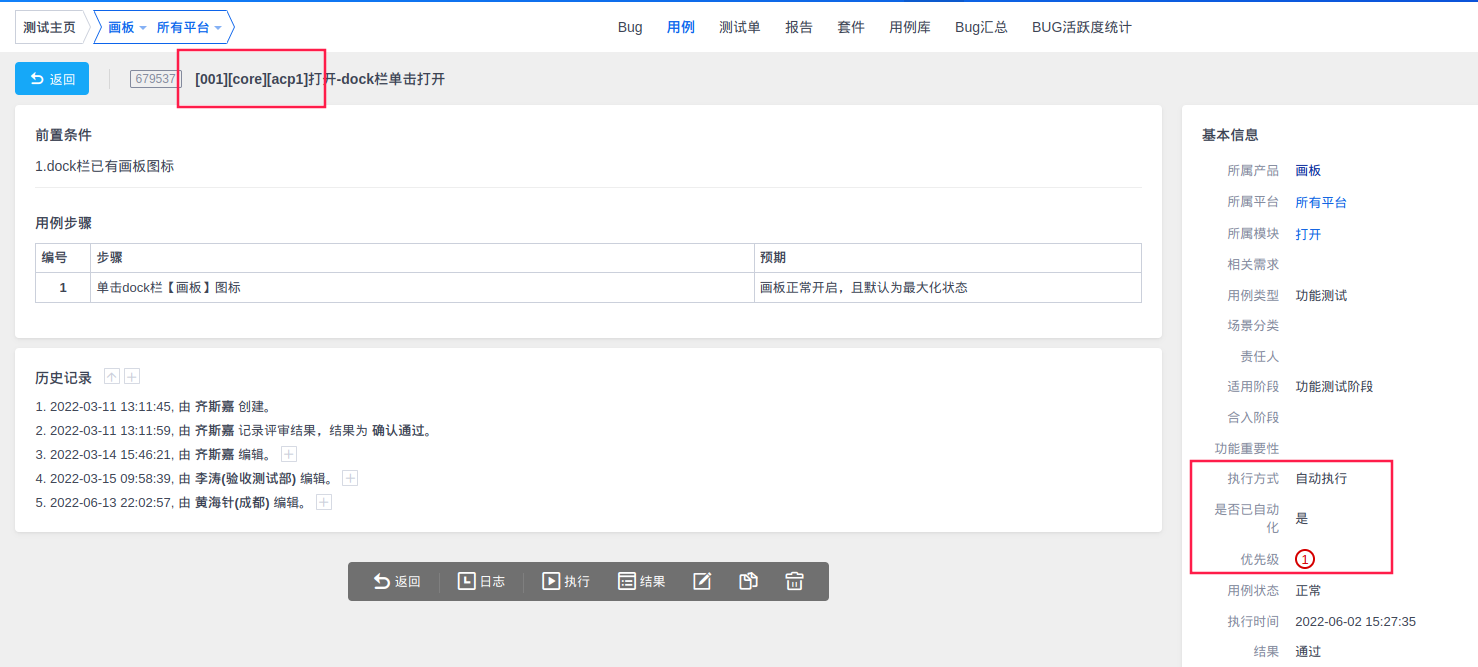Open the 测试单 tab

pos(739,27)
